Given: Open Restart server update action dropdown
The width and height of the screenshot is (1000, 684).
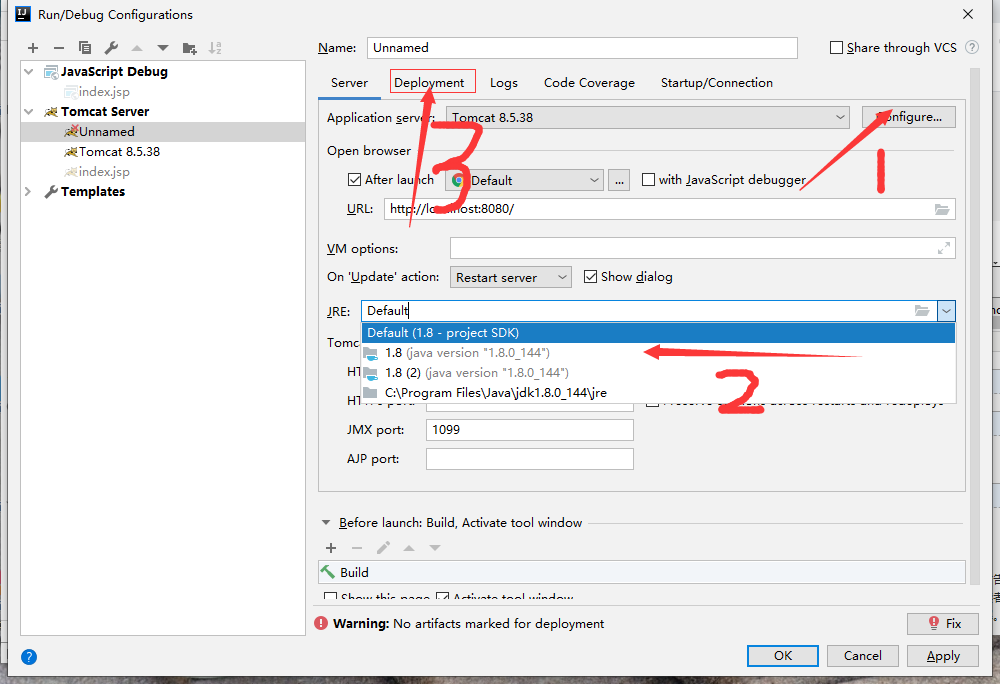Looking at the screenshot, I should (x=510, y=277).
